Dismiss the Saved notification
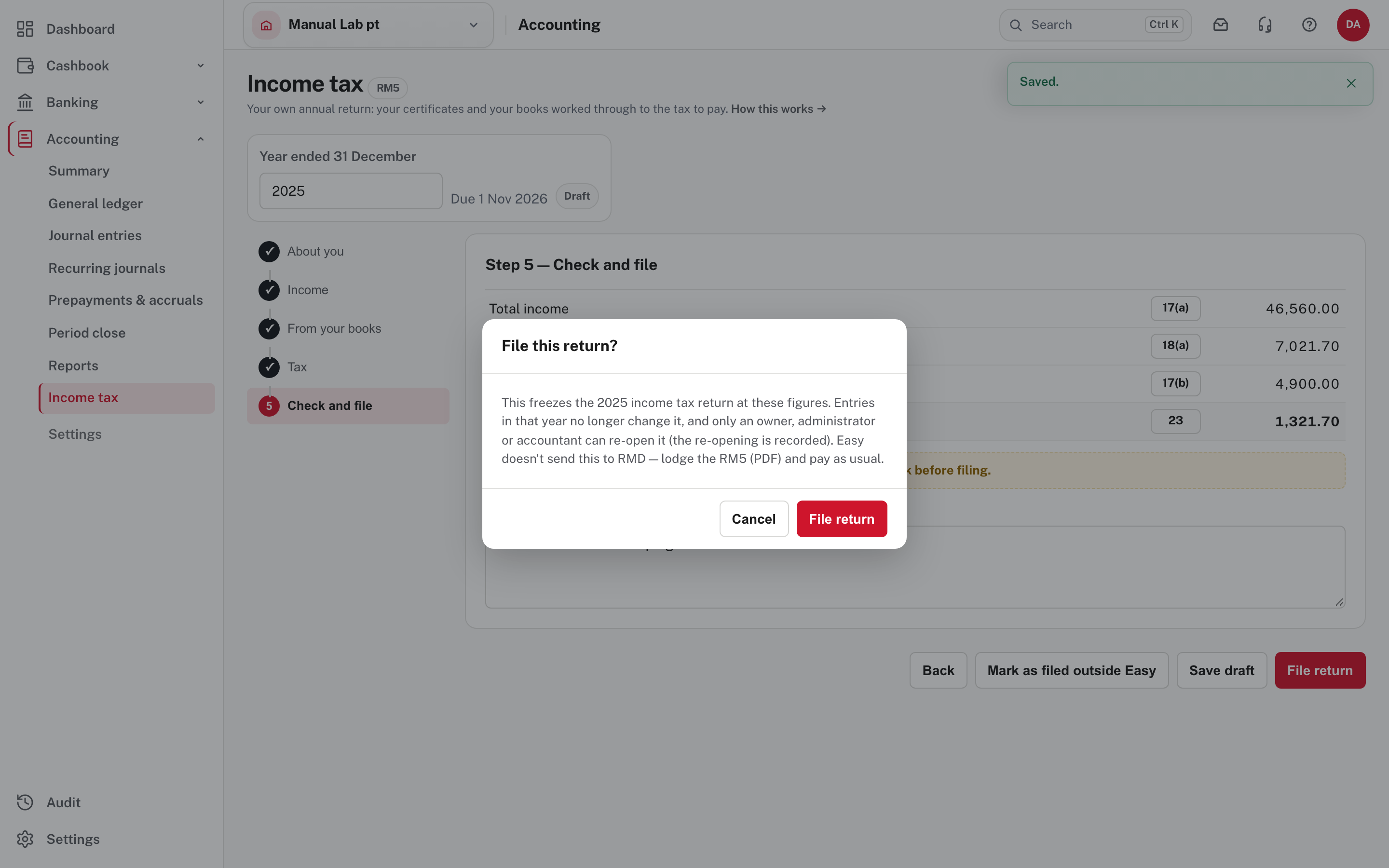Screen dimensions: 1389x868 coord(1351,83)
